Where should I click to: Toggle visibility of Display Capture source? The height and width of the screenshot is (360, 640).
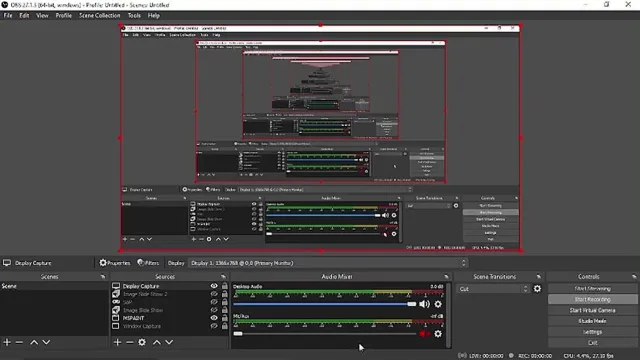(x=214, y=286)
